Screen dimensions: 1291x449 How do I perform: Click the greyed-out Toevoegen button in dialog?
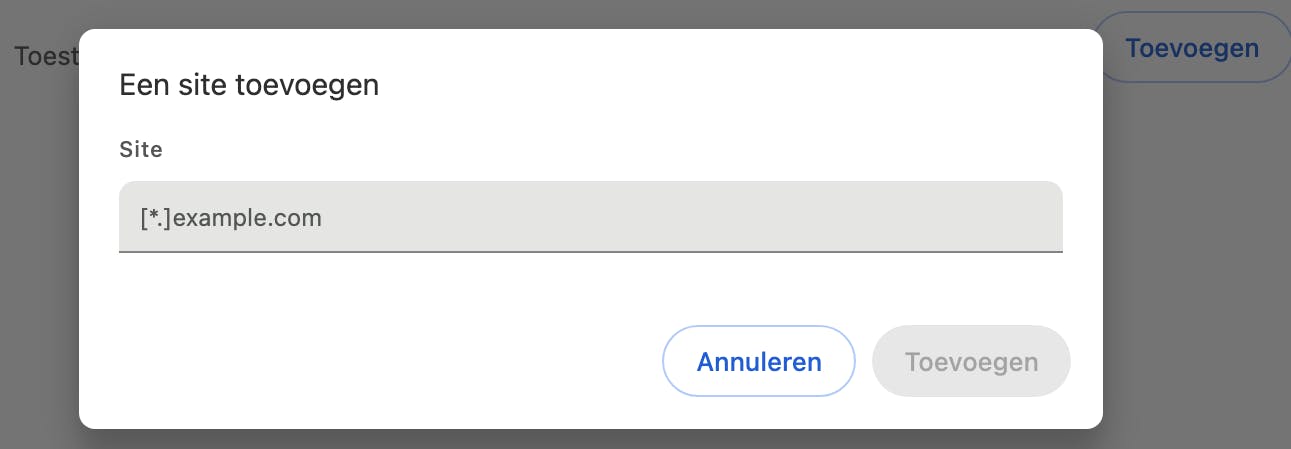tap(971, 361)
